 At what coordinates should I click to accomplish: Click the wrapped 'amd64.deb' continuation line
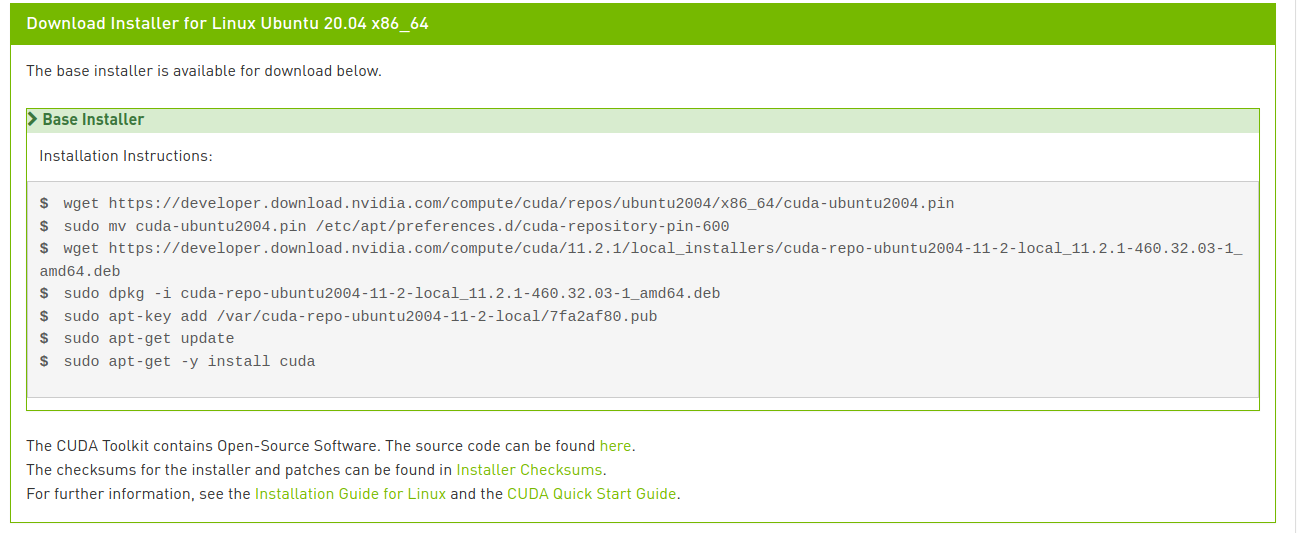tap(81, 271)
